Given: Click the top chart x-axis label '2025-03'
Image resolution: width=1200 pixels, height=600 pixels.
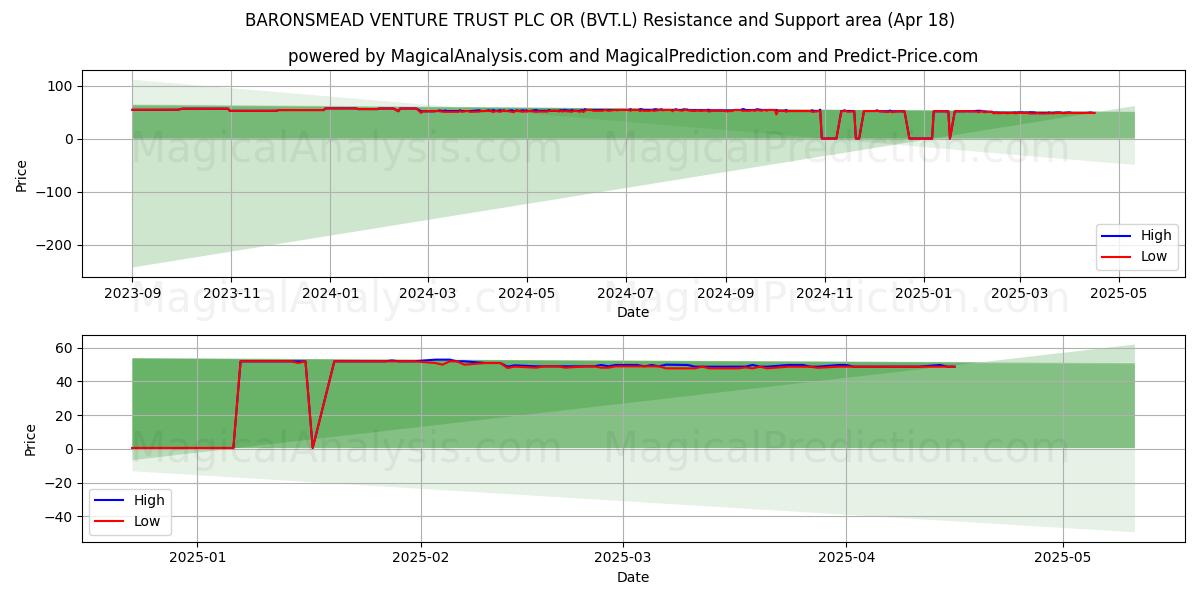Looking at the screenshot, I should (x=1019, y=294).
